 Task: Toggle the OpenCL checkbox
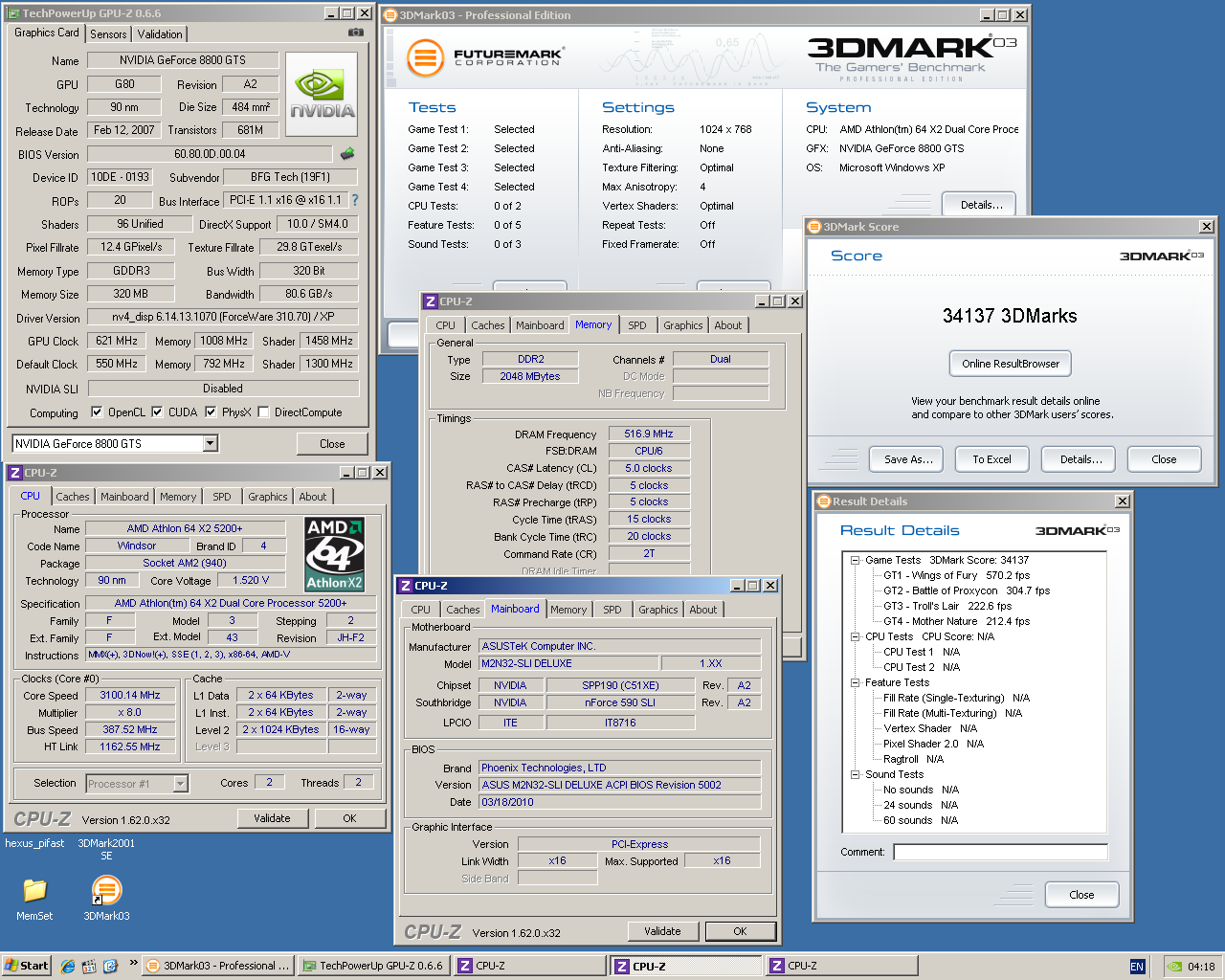click(97, 412)
